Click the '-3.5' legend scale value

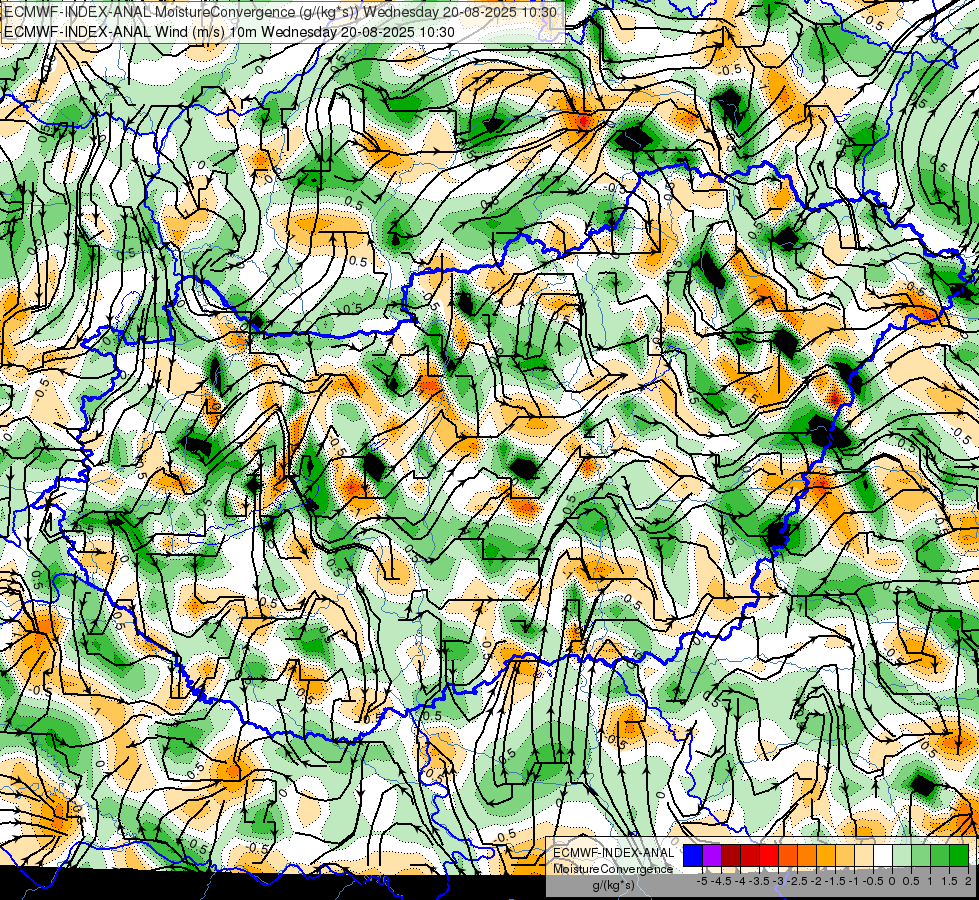[x=759, y=881]
